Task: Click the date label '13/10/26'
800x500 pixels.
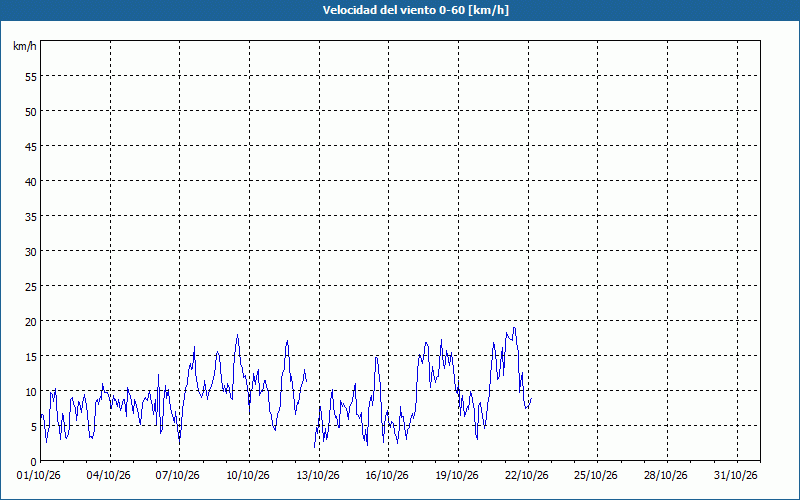Action: click(x=317, y=476)
